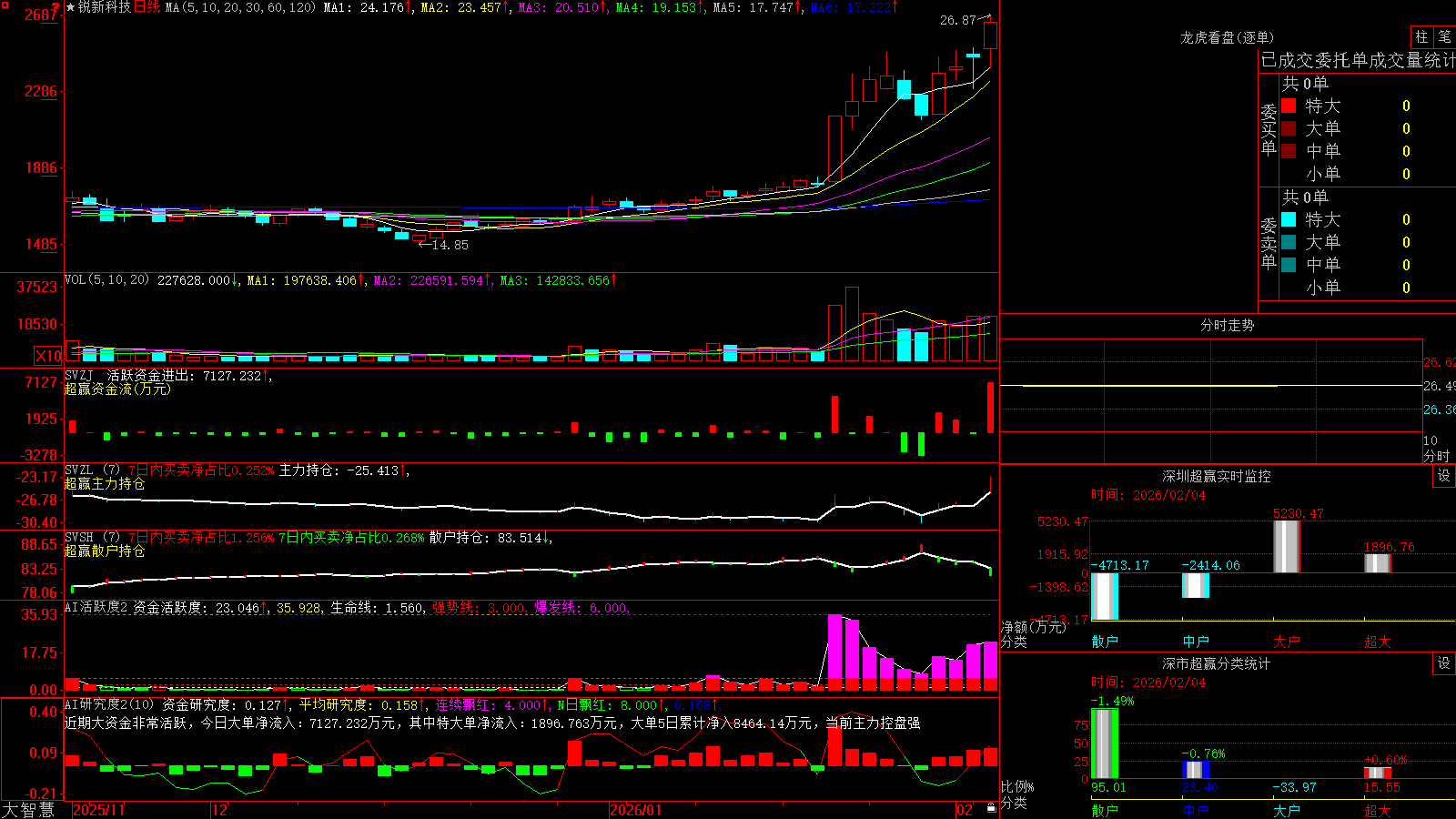Click the 深市超赢分类统计 panel title
The height and width of the screenshot is (819, 1456).
coord(1216,663)
